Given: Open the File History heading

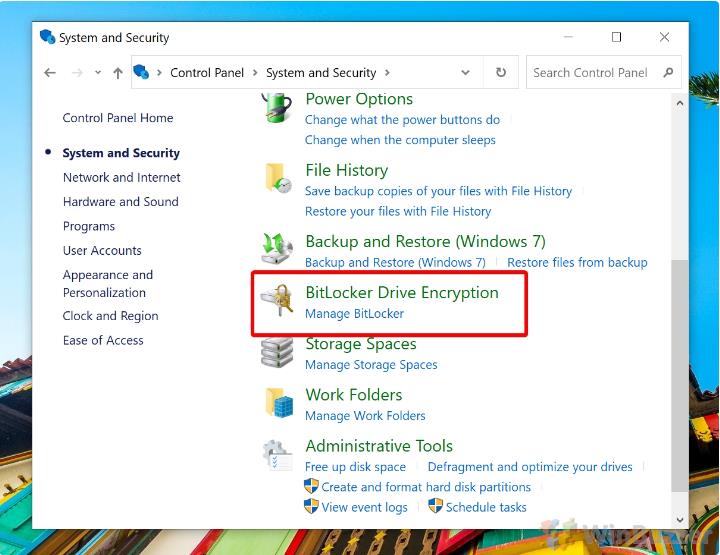Looking at the screenshot, I should pos(347,170).
